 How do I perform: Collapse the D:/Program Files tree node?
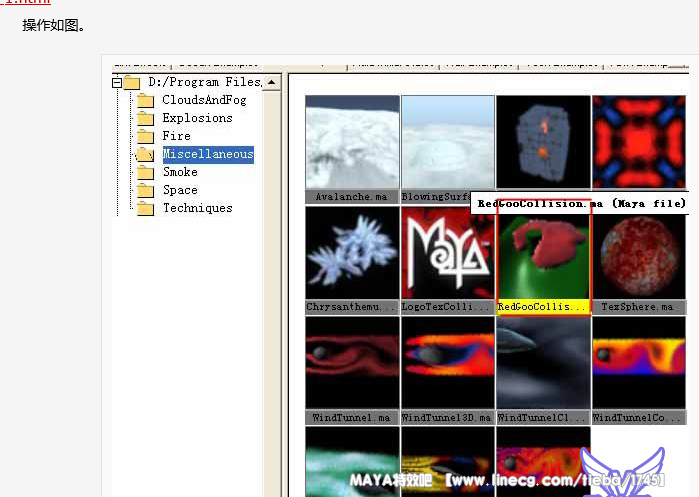coord(117,82)
